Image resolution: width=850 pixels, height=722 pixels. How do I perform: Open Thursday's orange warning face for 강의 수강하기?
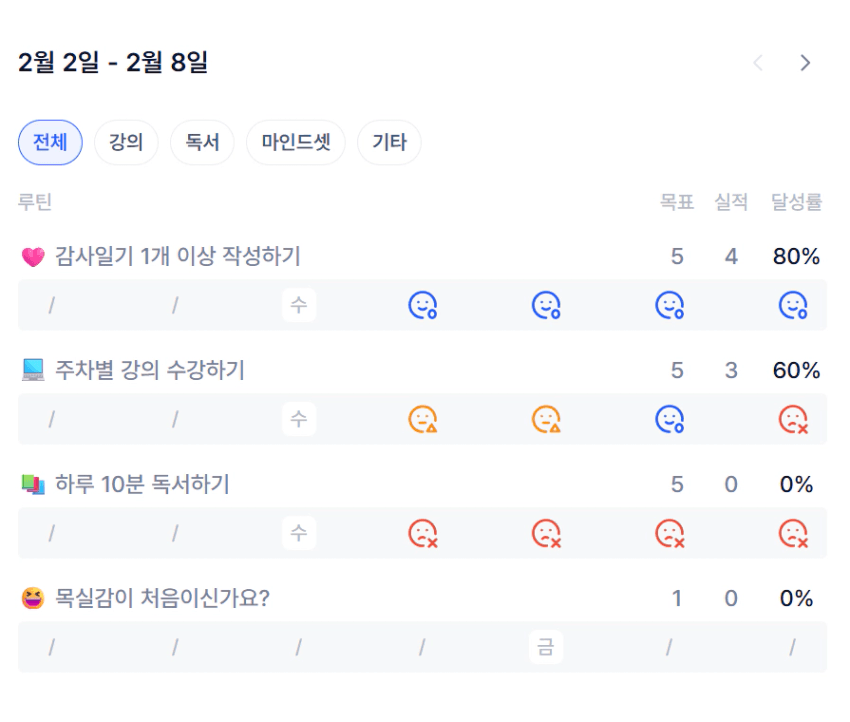(x=422, y=419)
